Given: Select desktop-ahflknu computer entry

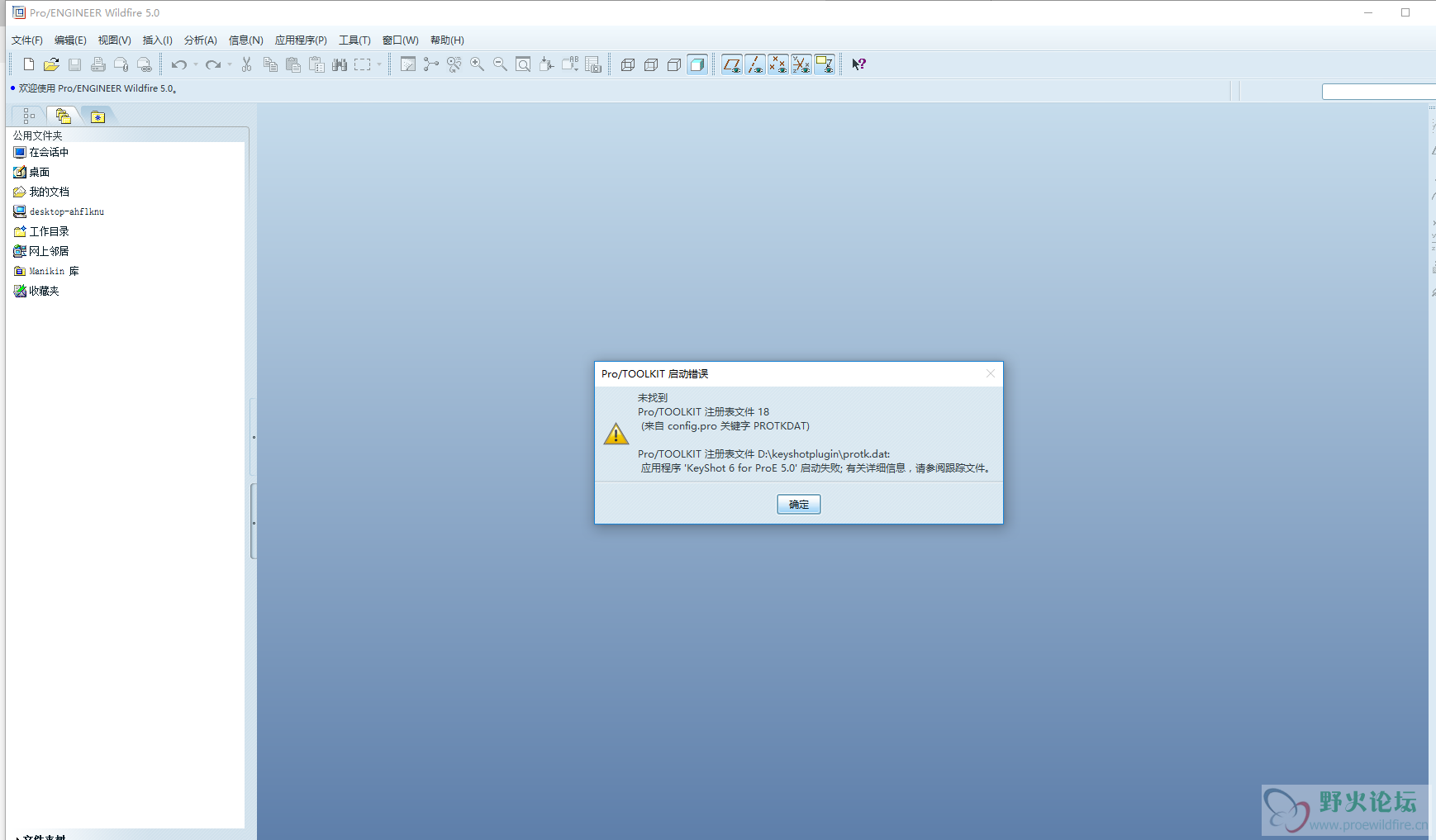Looking at the screenshot, I should point(59,211).
